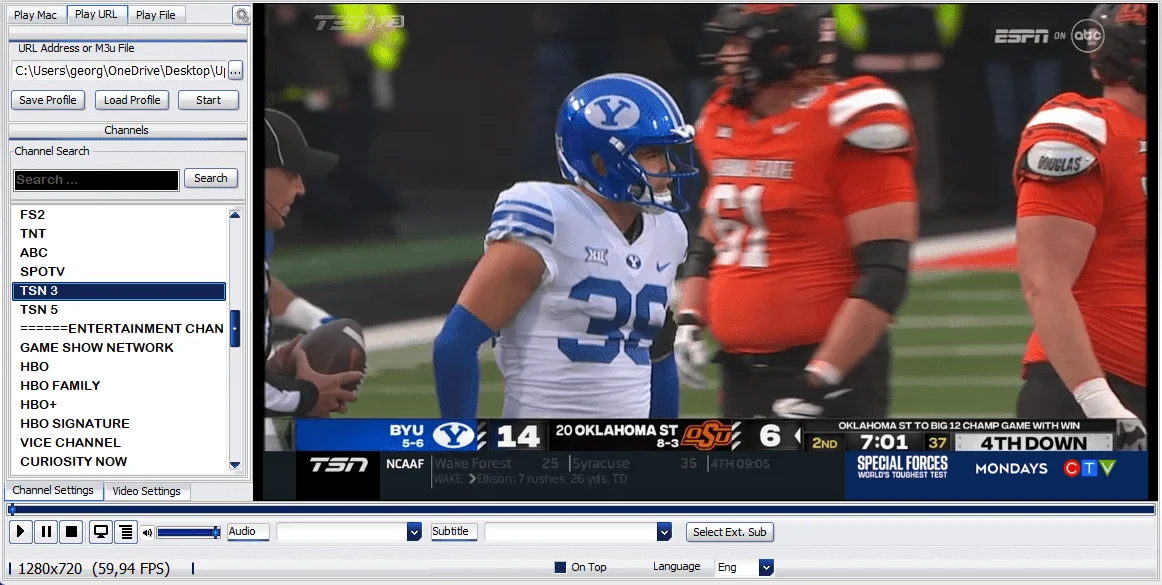Viewport: 1162px width, 585px height.
Task: Select the Play URL tab
Action: [x=96, y=14]
